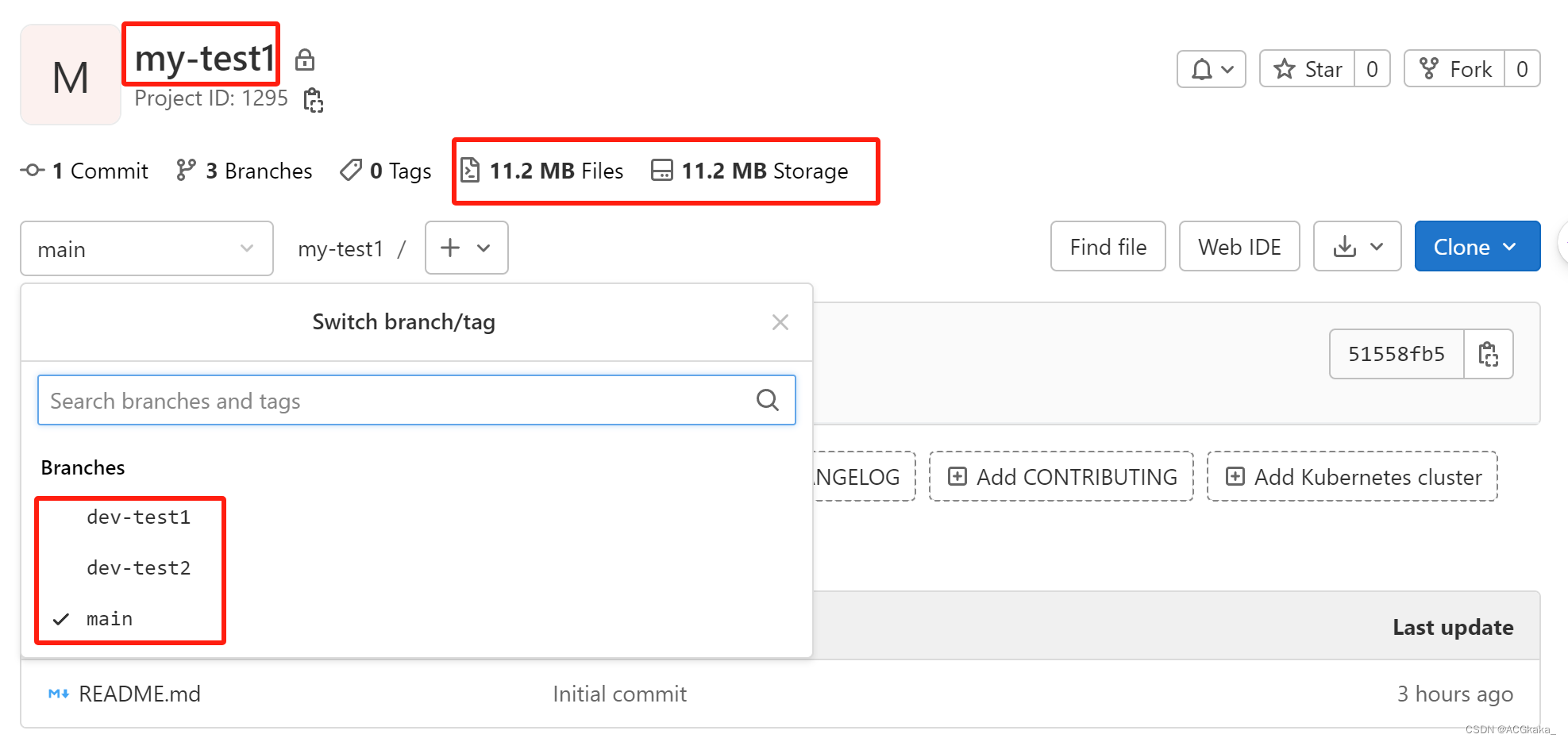
Task: Click the project avatar letter M
Action: tap(71, 75)
